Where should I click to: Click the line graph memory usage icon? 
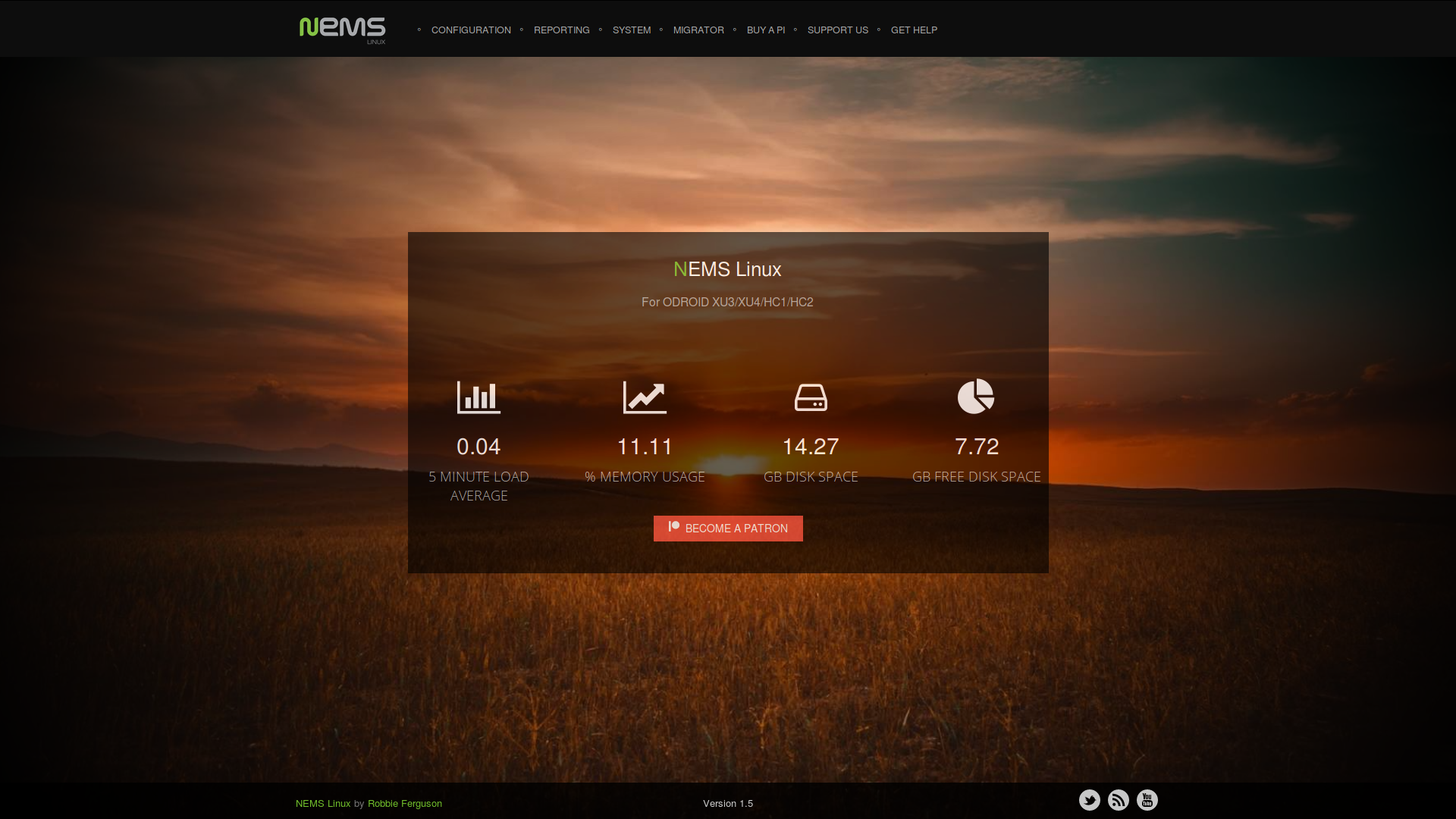tap(645, 397)
